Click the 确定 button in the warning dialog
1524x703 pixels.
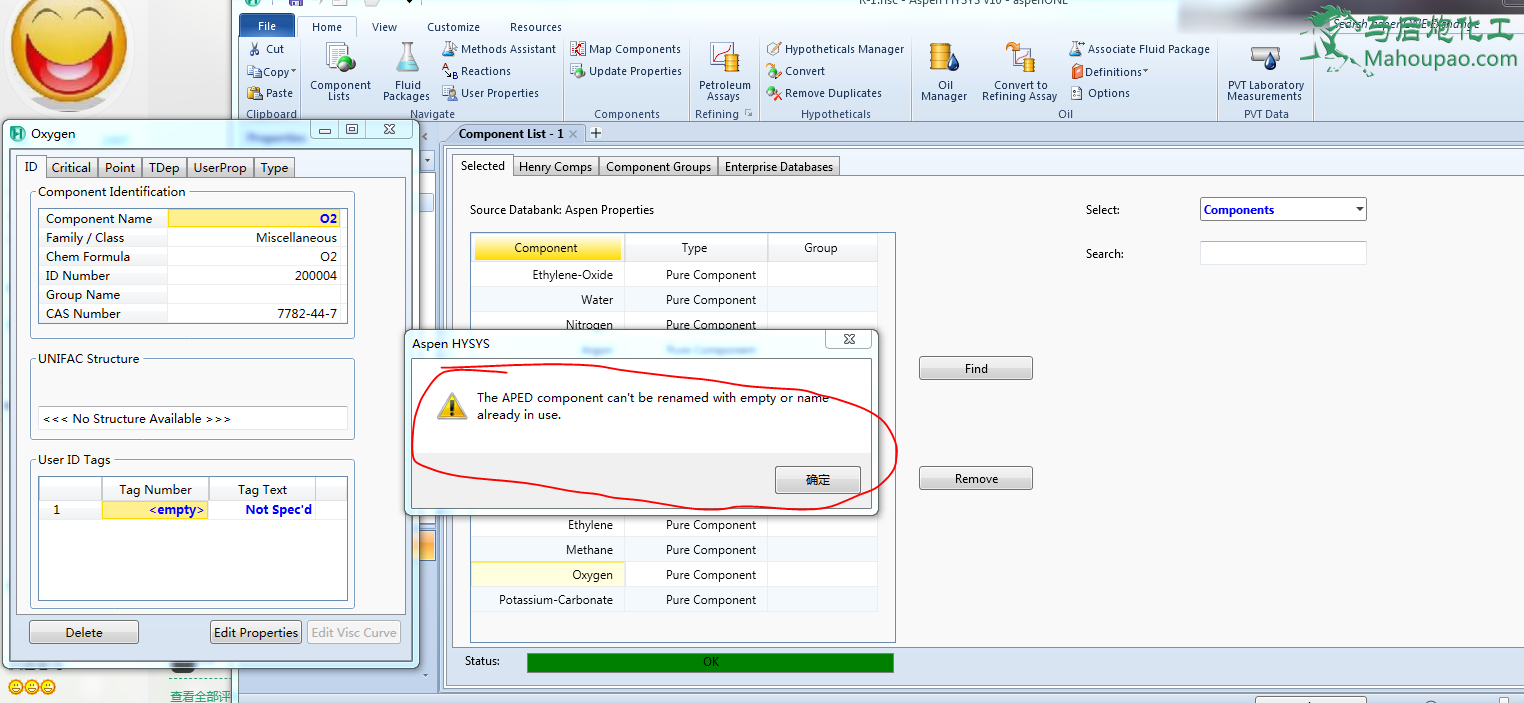coord(817,480)
